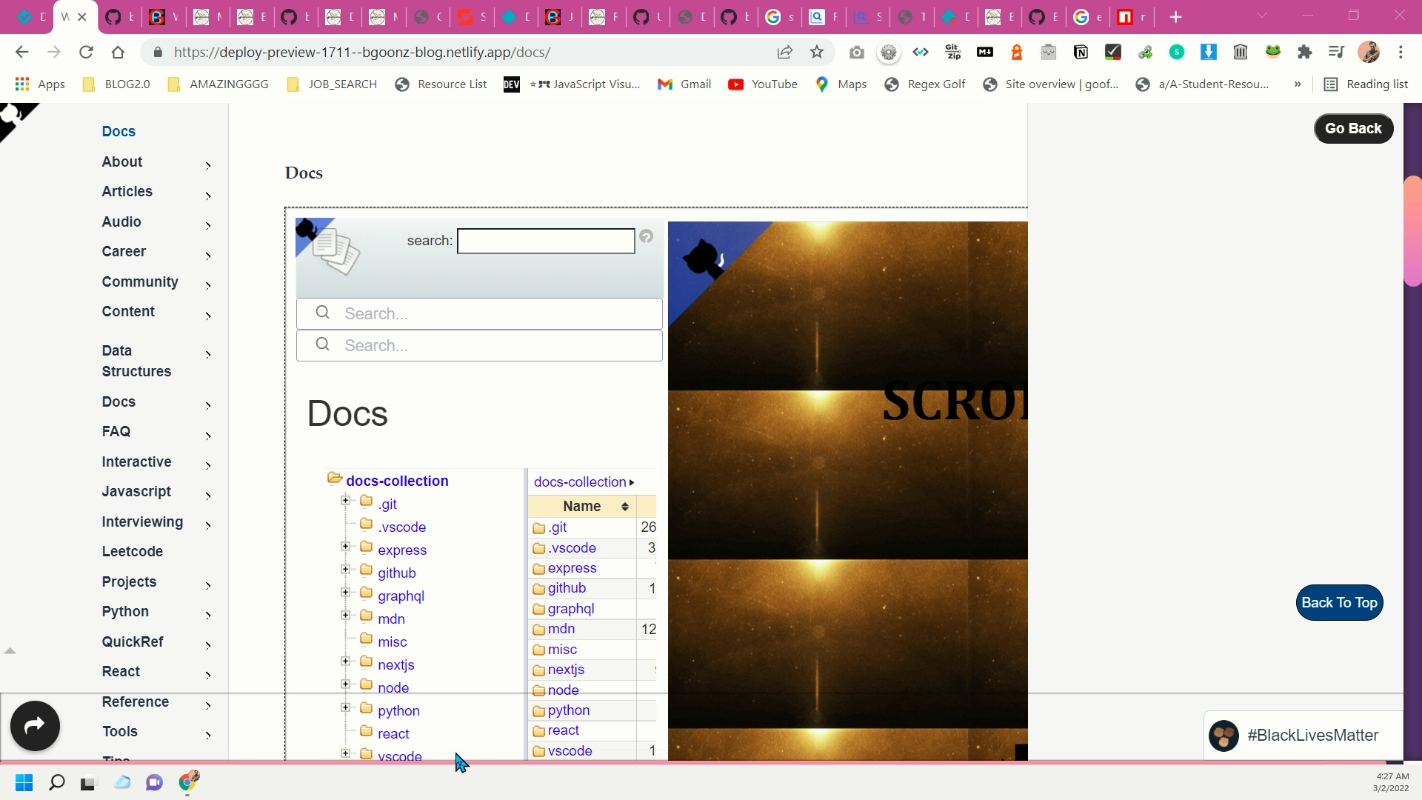
Task: Reload the current page
Action: (x=86, y=52)
